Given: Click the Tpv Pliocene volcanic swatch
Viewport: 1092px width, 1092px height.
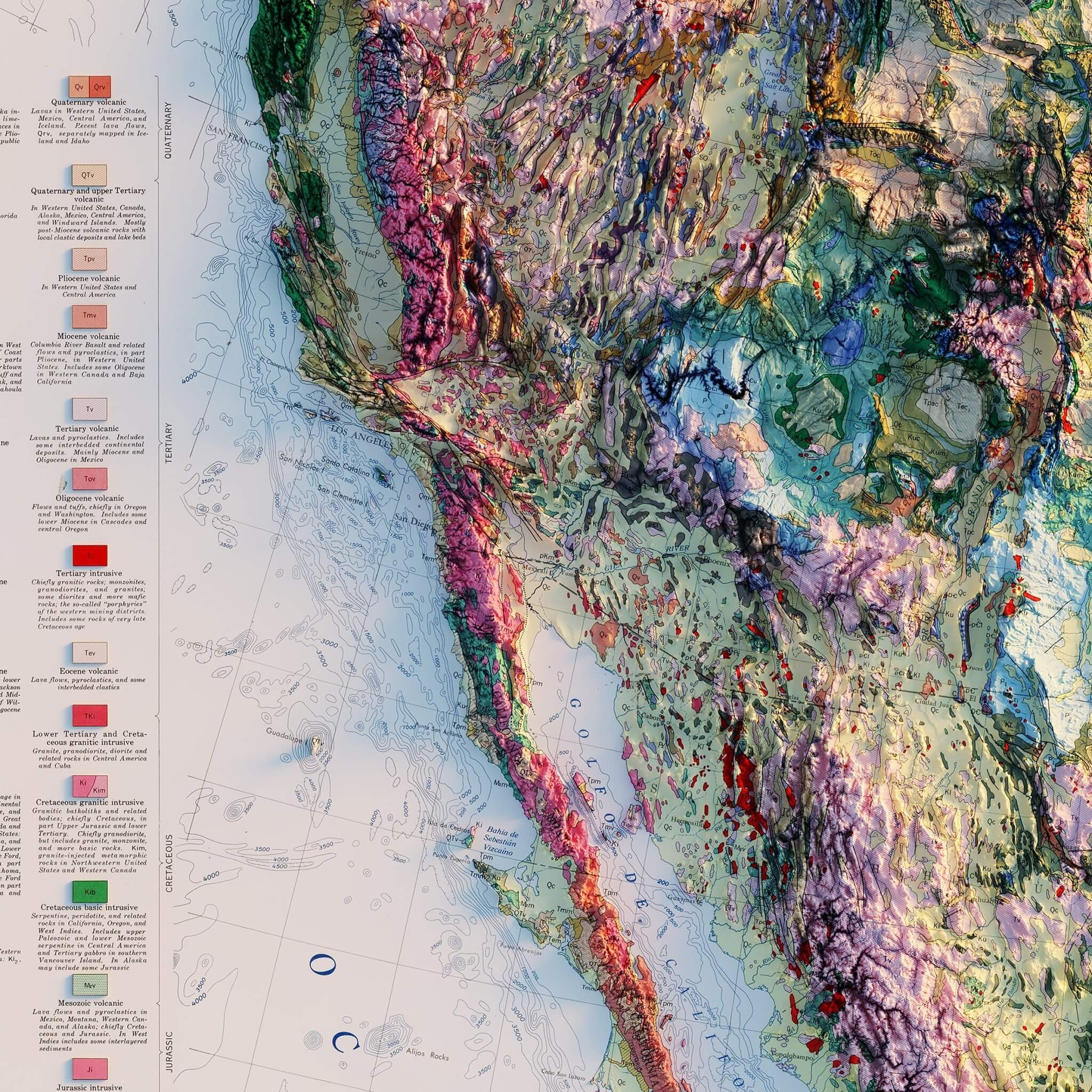Looking at the screenshot, I should click(x=89, y=259).
